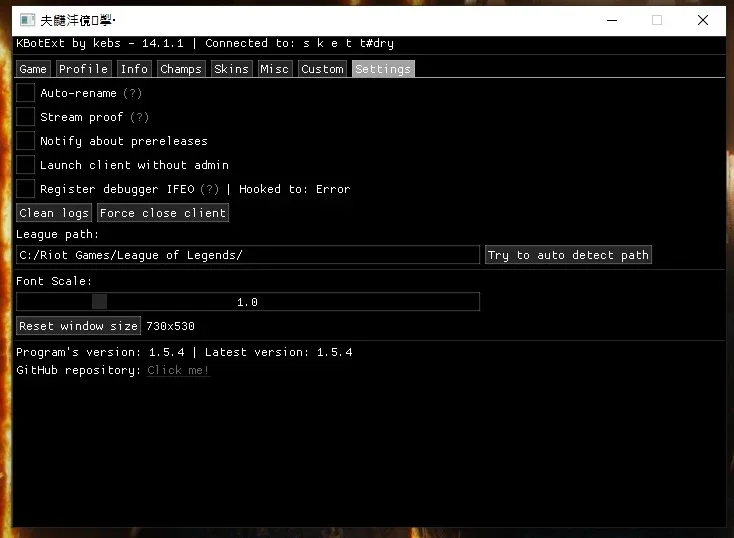
Task: Click 'Program's version: 1.5.4' text
Action: pos(100,352)
